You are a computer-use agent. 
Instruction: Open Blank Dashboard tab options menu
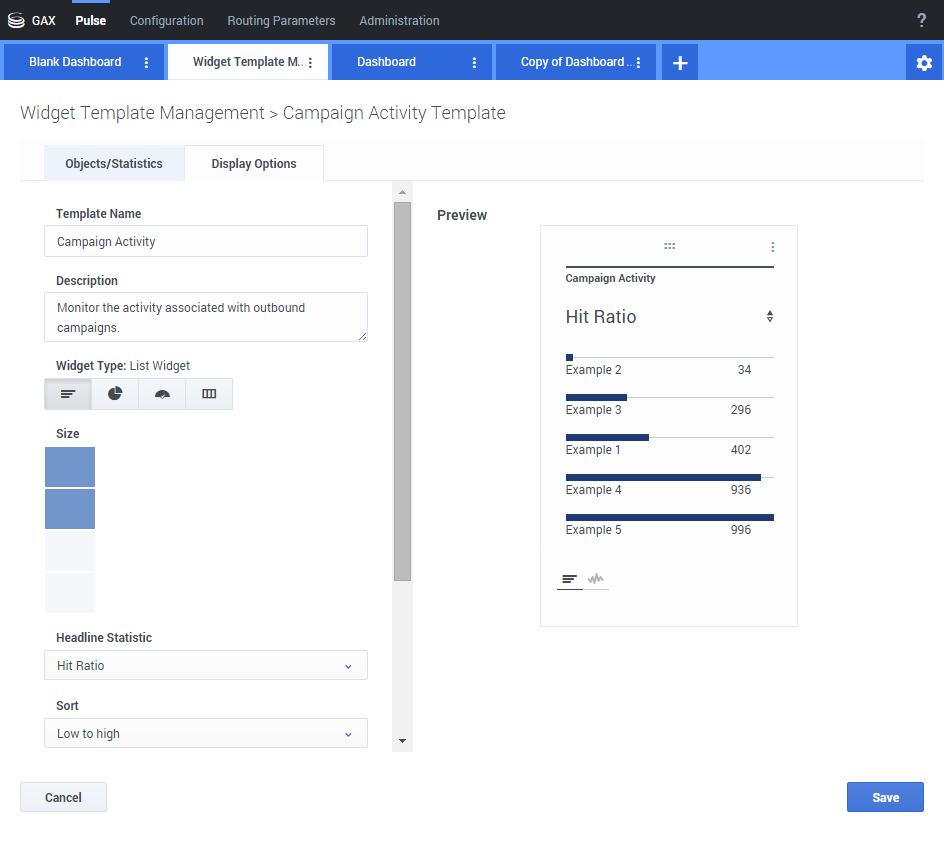point(146,62)
